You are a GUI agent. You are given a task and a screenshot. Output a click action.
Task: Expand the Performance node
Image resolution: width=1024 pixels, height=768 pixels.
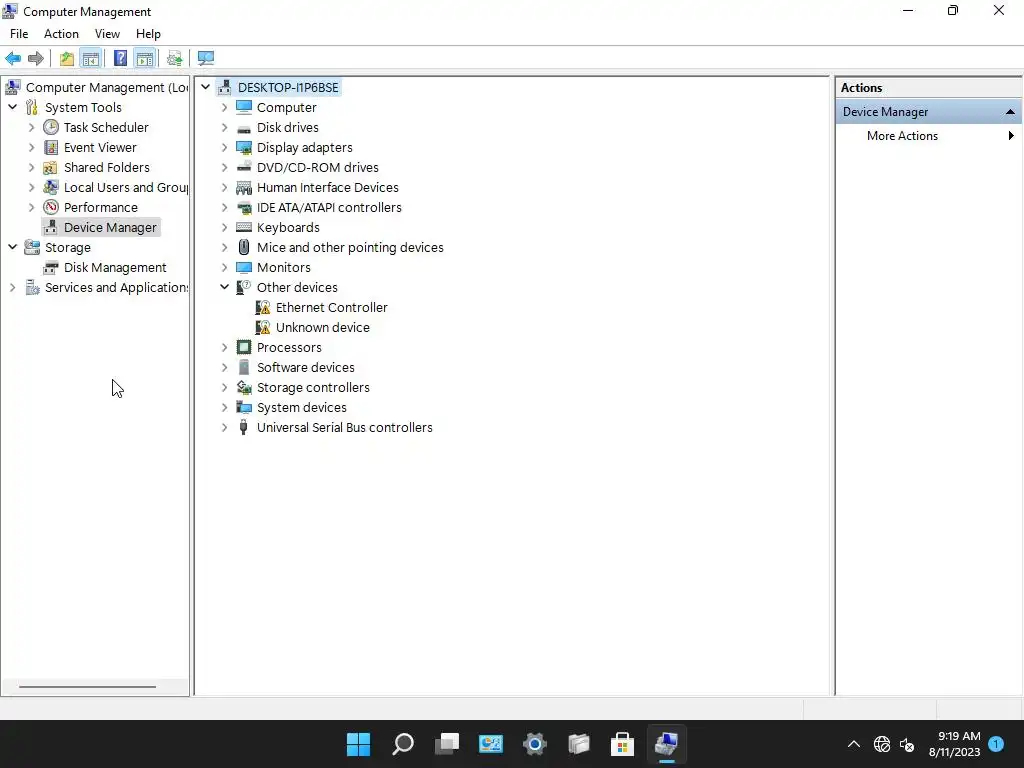31,208
